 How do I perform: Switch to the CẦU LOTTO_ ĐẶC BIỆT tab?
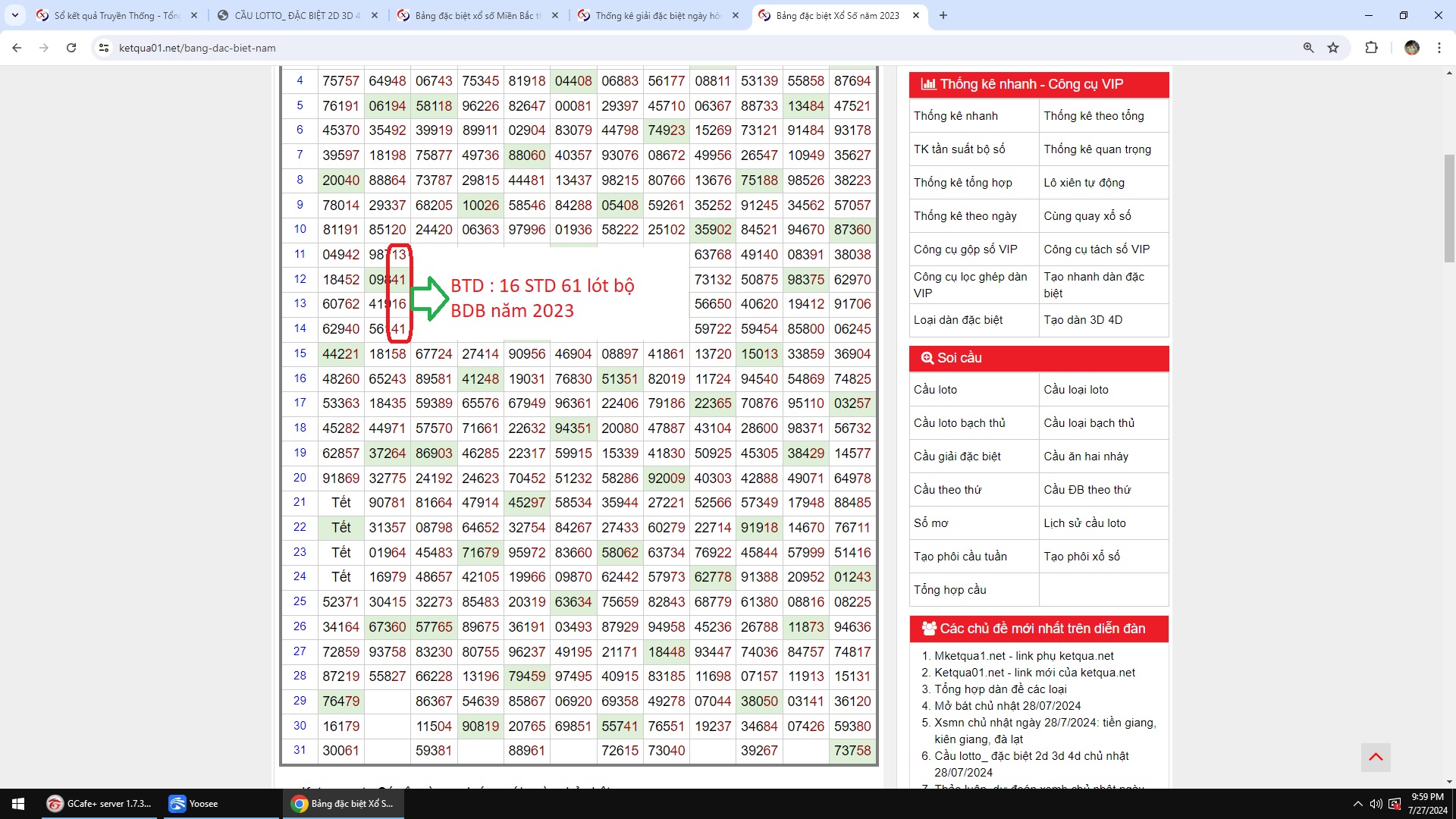(x=297, y=15)
